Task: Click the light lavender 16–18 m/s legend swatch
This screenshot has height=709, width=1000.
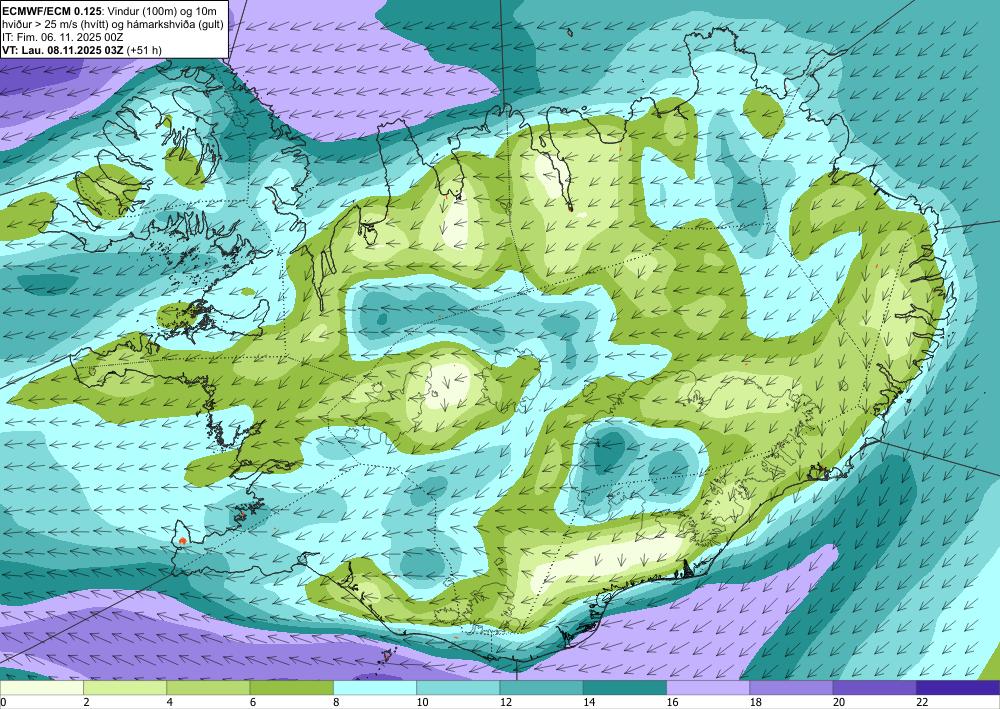Action: 708,688
